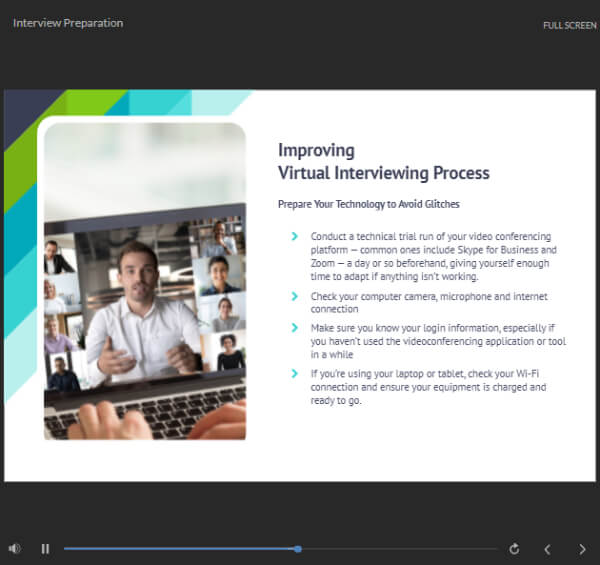Viewport: 600px width, 565px height.
Task: Select the chevron beside 'Make sure you know'
Action: (x=294, y=328)
